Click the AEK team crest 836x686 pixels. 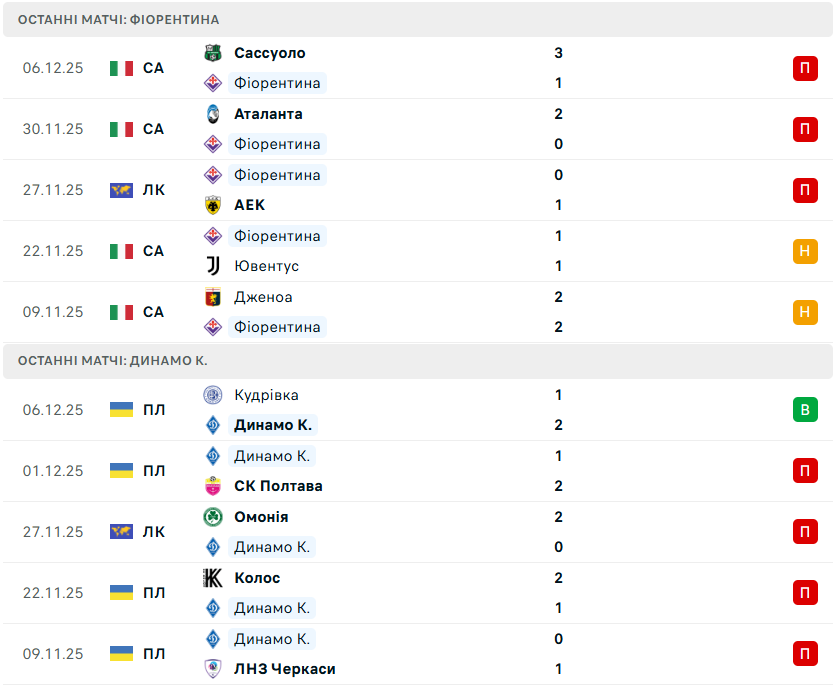click(x=212, y=205)
